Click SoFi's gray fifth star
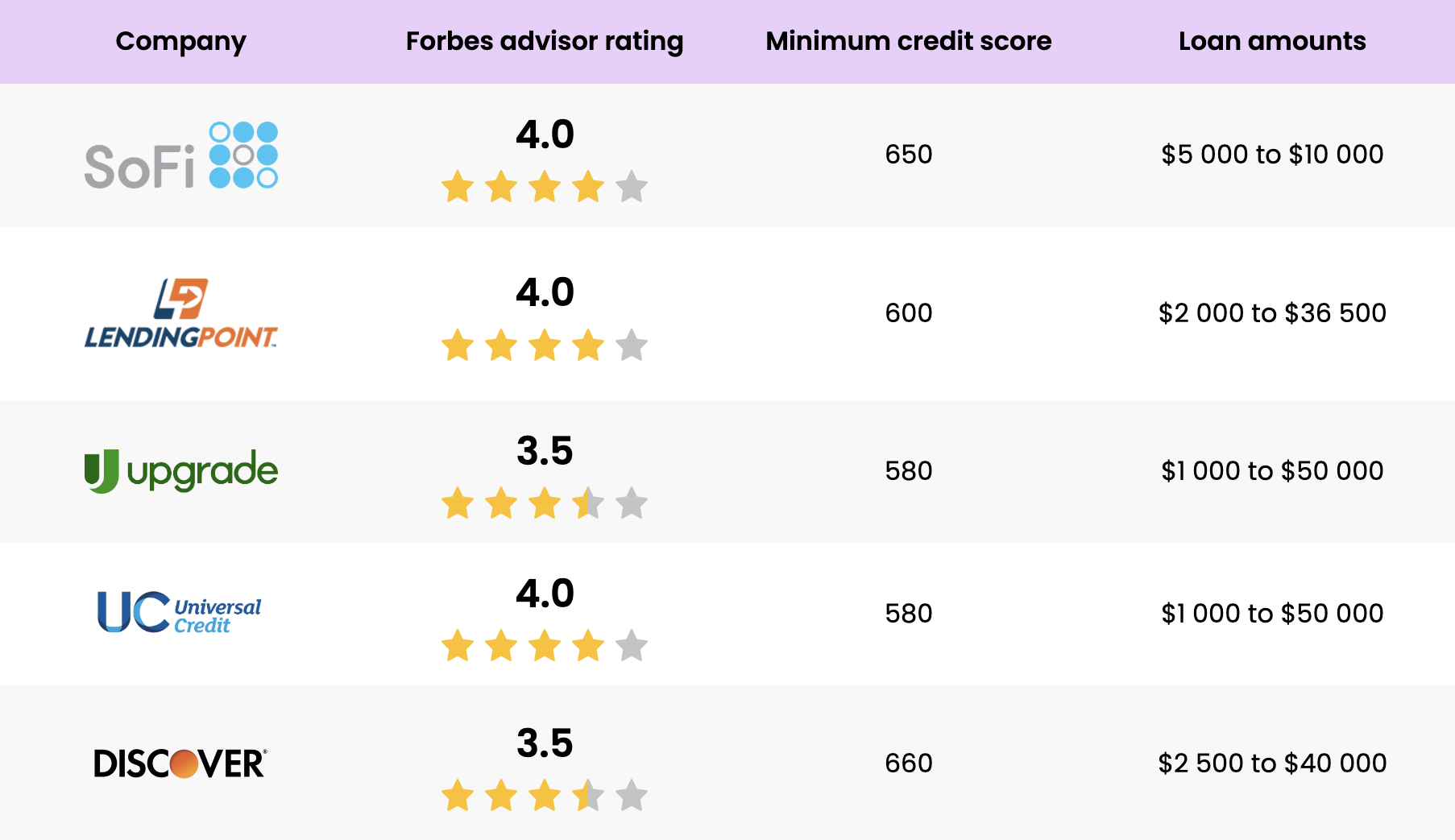 [x=632, y=187]
